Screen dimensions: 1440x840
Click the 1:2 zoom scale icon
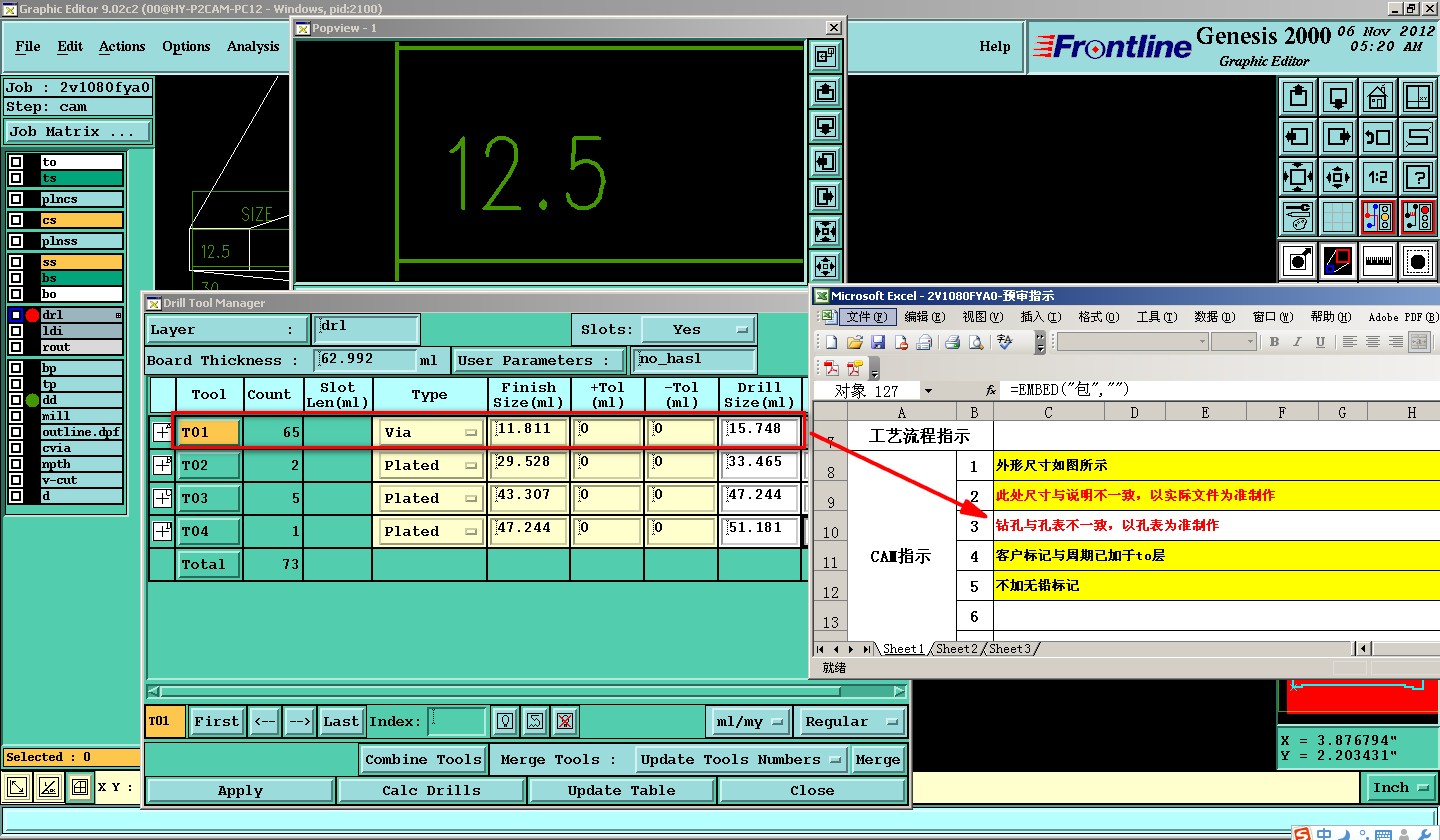[x=1377, y=177]
